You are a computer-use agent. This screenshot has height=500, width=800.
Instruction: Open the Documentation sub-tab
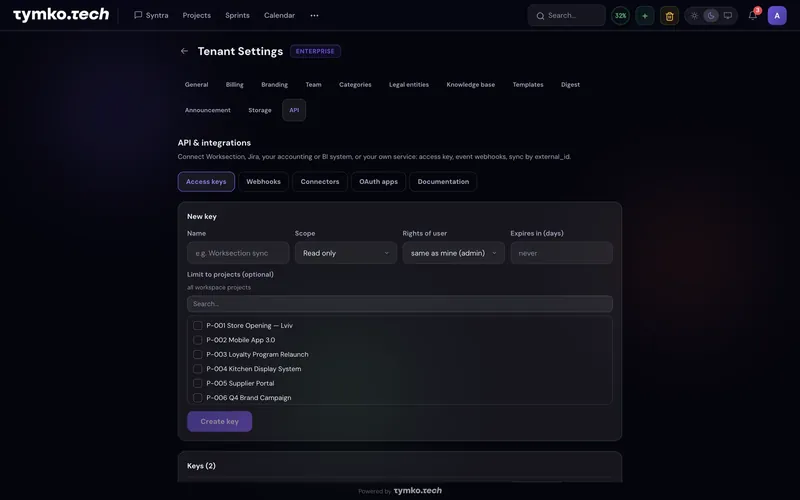tap(443, 182)
